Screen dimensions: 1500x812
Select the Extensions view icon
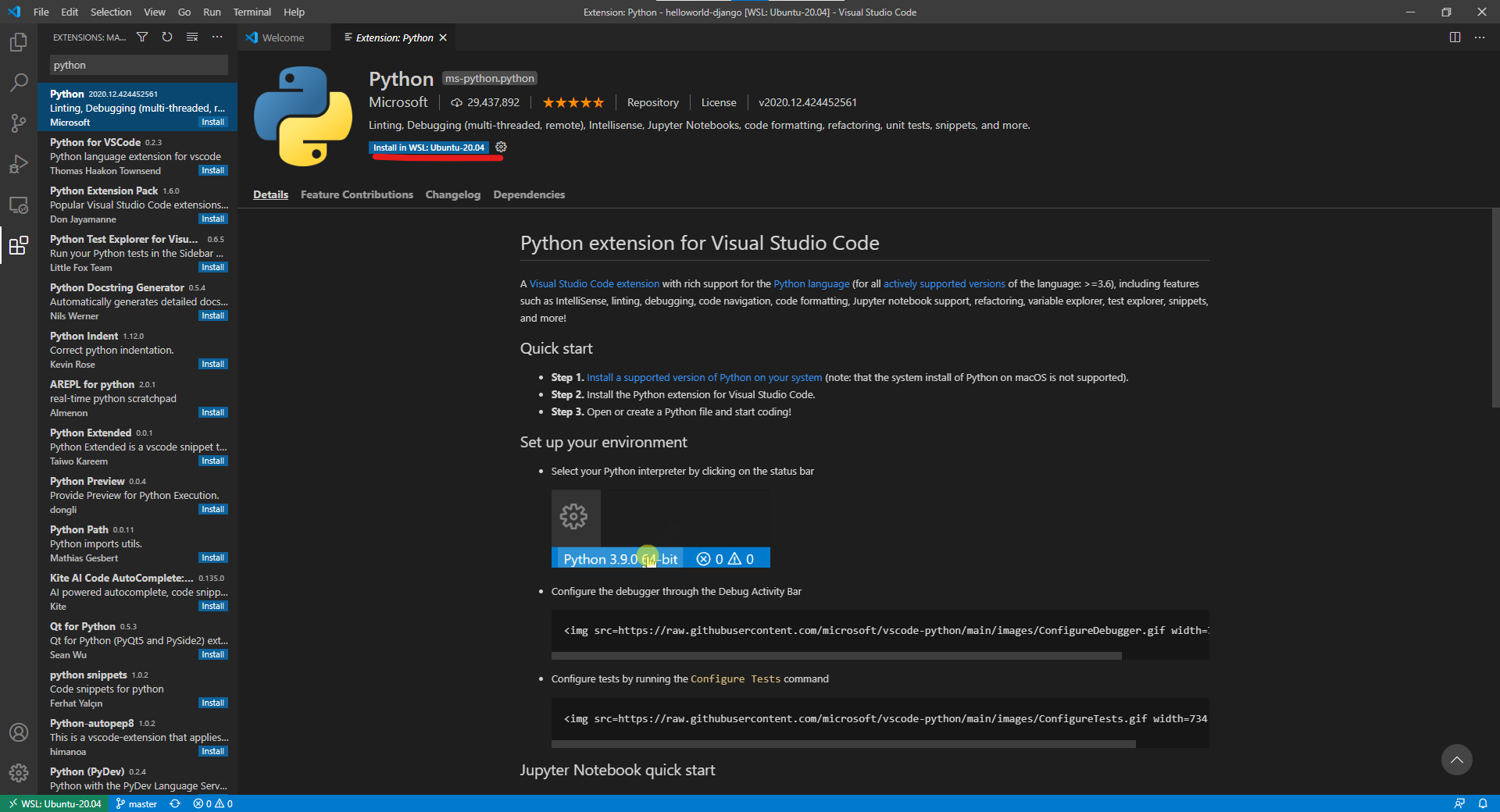tap(19, 246)
